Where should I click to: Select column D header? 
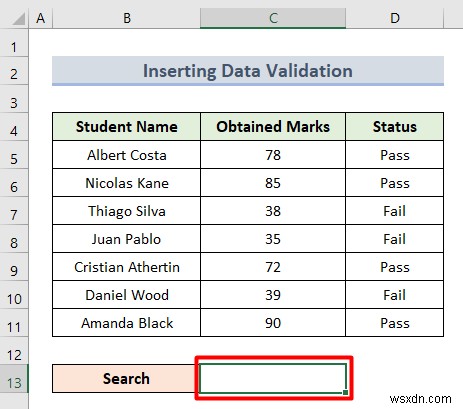(395, 18)
